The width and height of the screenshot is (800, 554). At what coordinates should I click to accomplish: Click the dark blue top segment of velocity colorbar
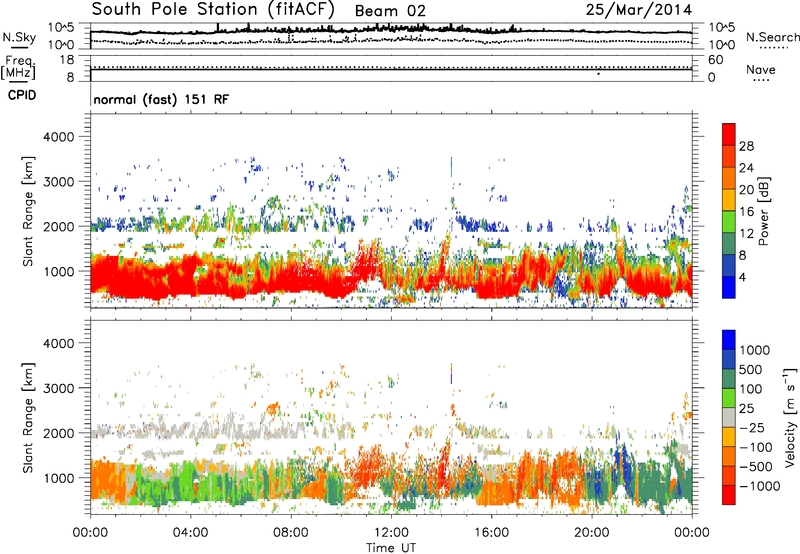coord(729,340)
